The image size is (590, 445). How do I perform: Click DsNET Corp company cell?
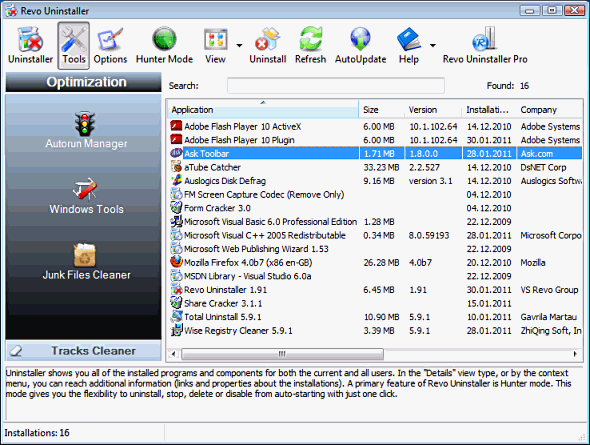coord(543,167)
